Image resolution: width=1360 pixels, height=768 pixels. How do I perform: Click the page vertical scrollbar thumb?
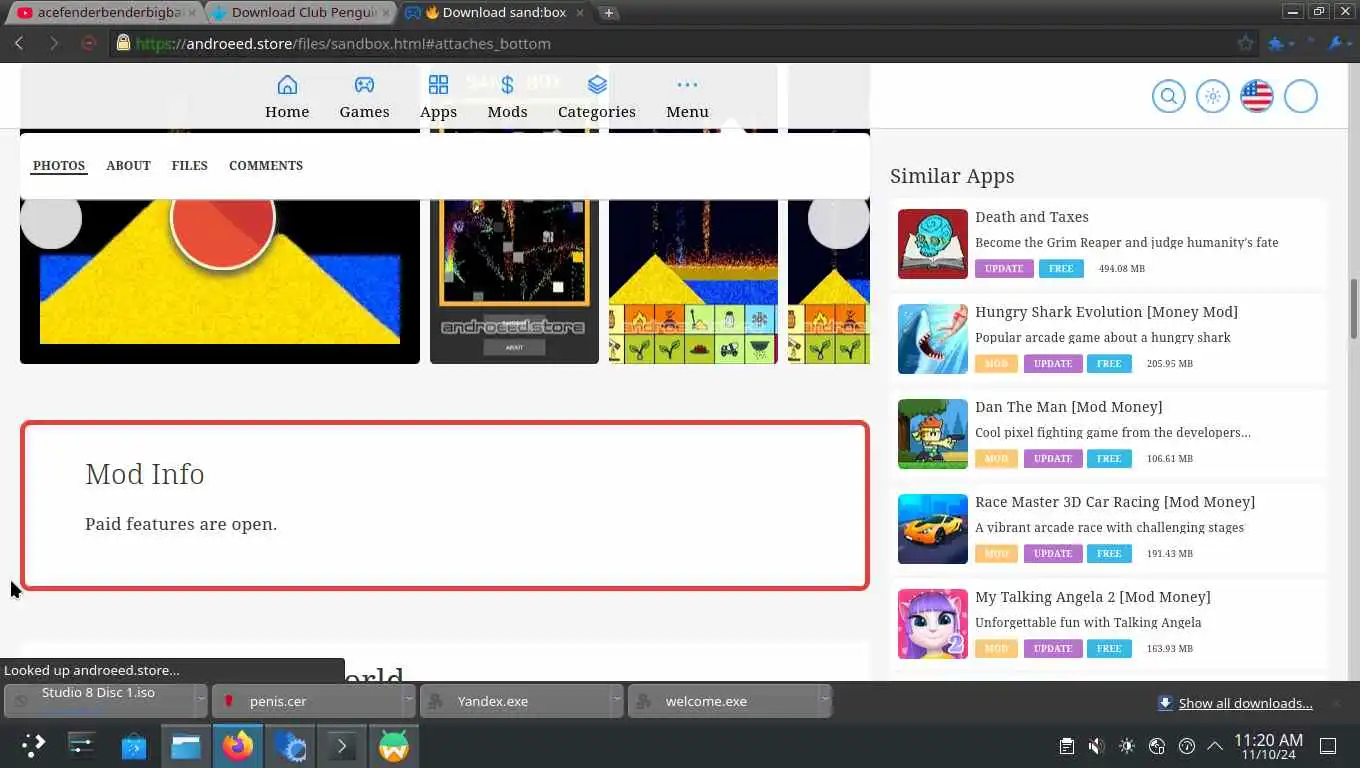pyautogui.click(x=1354, y=308)
